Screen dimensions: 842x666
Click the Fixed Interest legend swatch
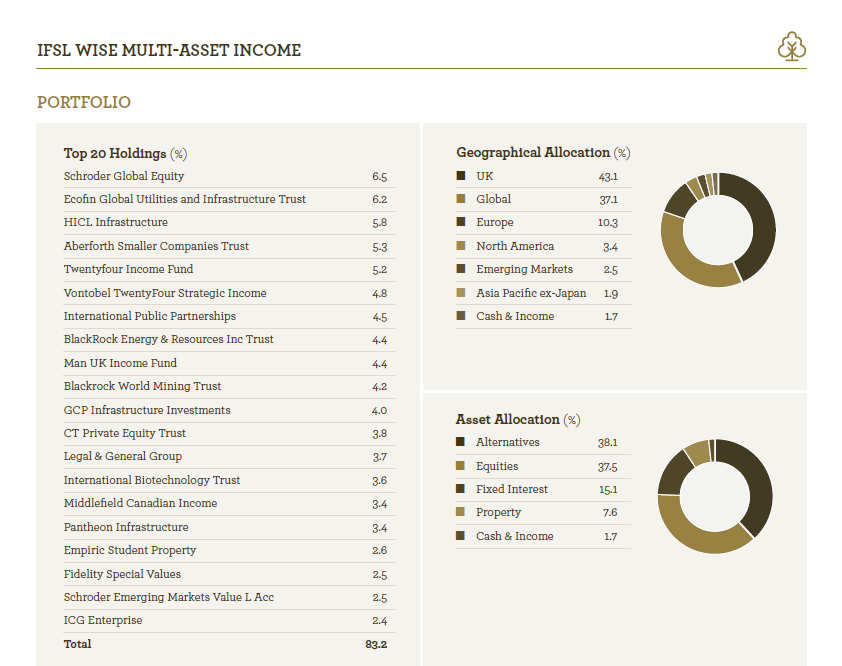point(460,489)
